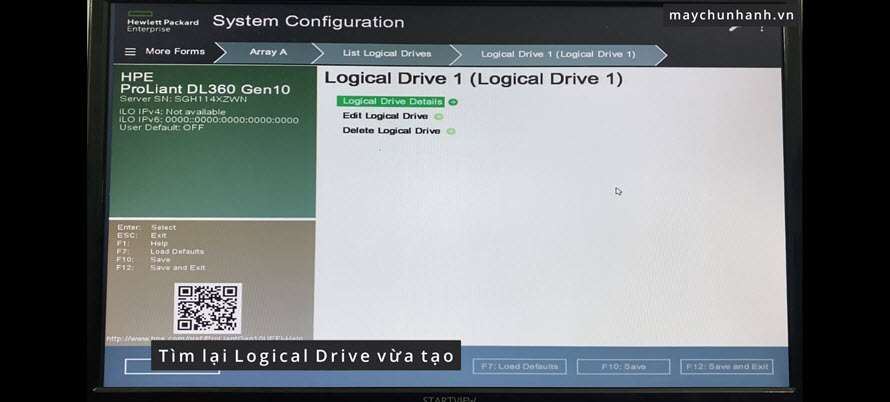Open the More Forms hamburger menu icon
Screen dimensions: 890x402
click(x=130, y=52)
